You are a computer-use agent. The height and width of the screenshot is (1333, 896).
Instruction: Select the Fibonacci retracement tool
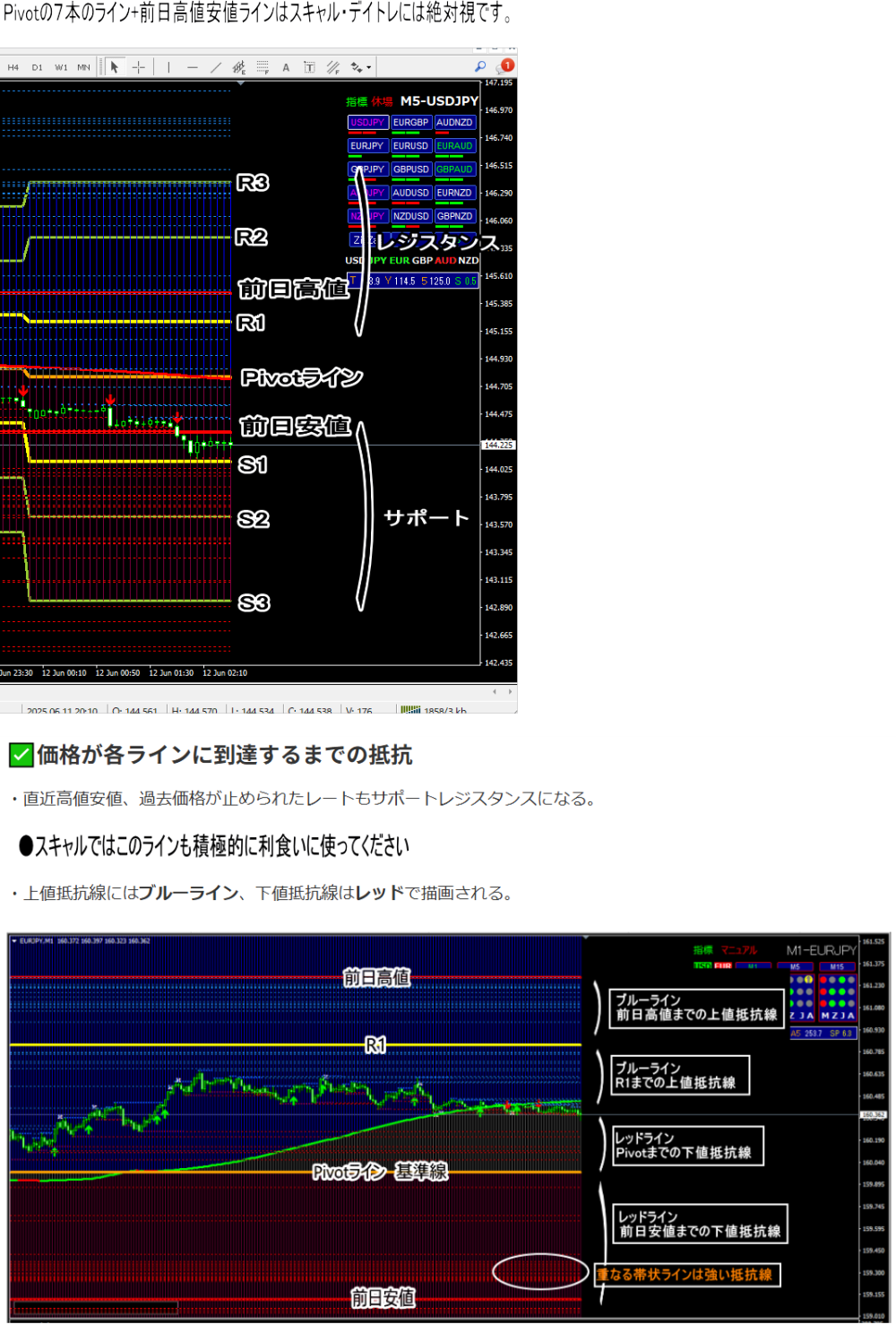(263, 67)
